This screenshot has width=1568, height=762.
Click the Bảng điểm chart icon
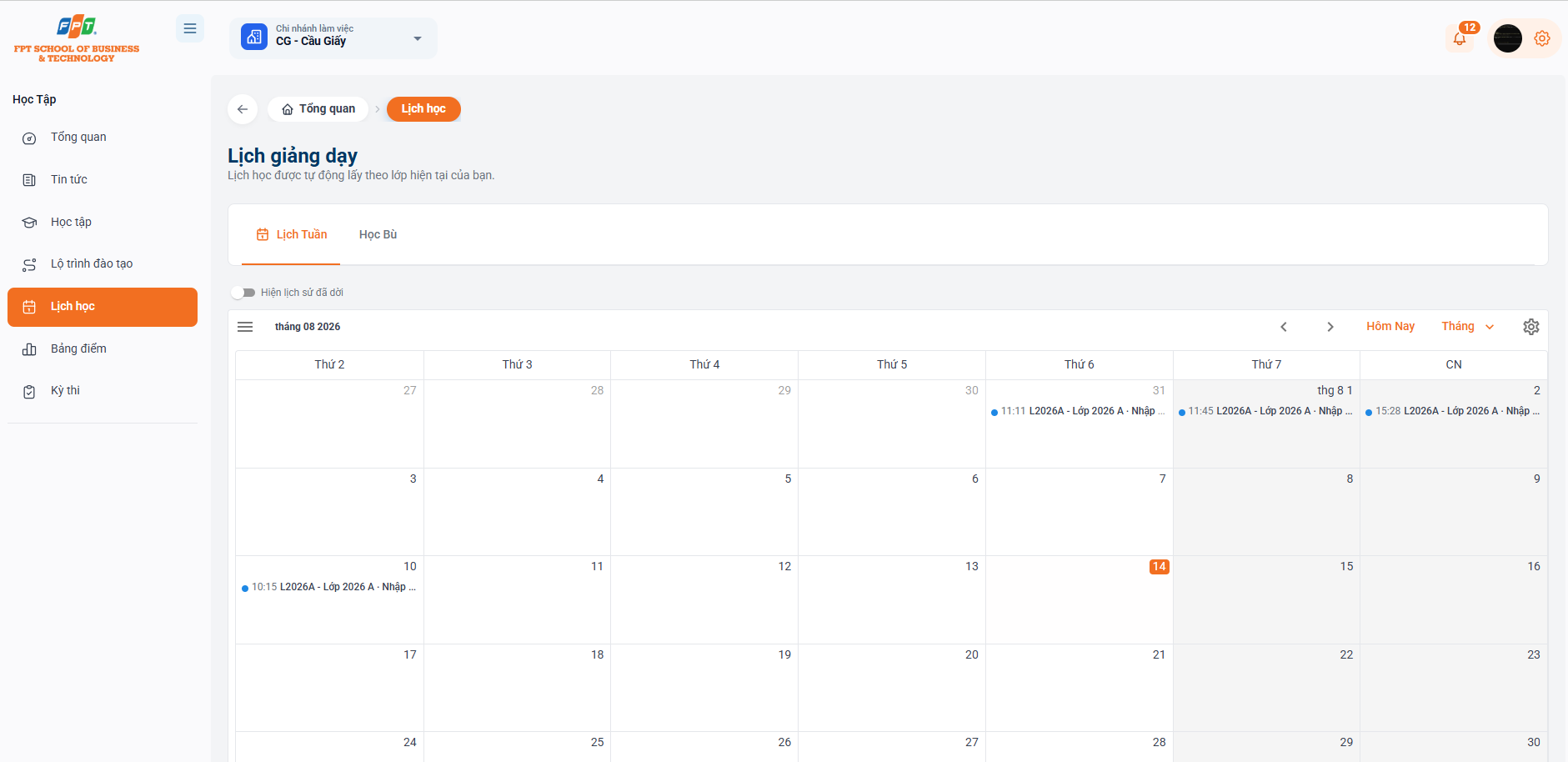click(x=29, y=349)
